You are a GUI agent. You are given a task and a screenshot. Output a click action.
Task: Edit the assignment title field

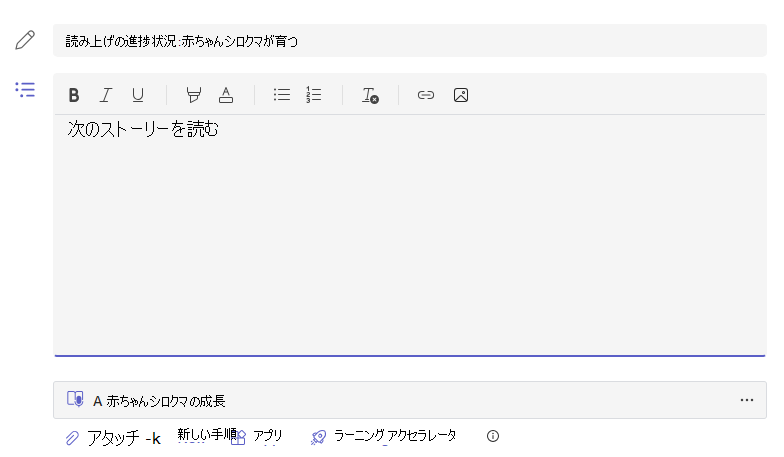coord(410,40)
